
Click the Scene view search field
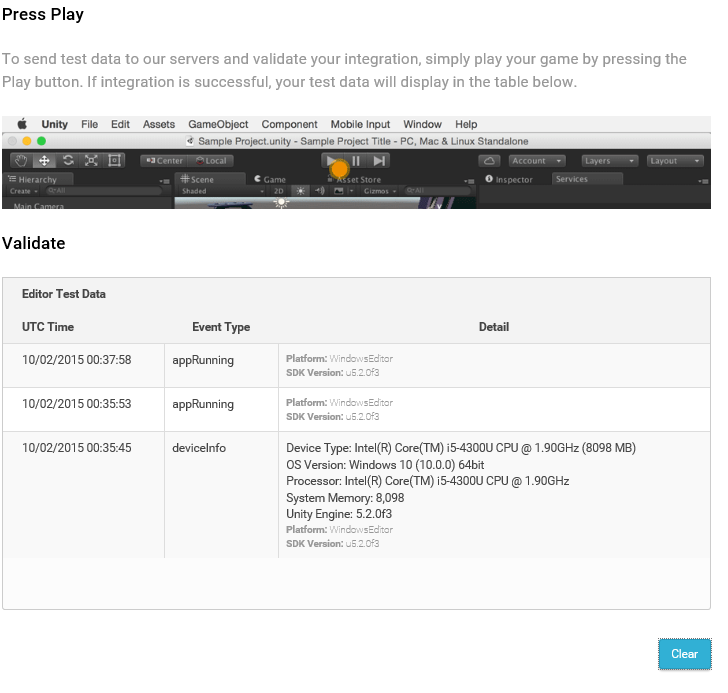point(437,191)
